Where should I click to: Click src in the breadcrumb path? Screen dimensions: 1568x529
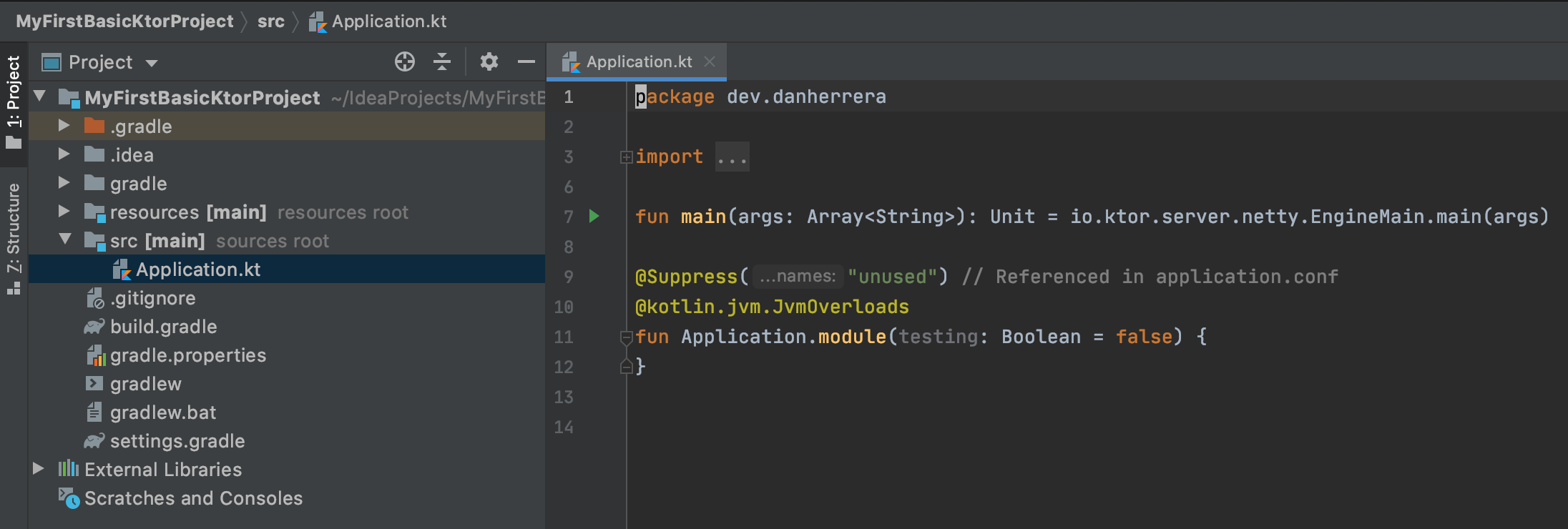point(271,21)
